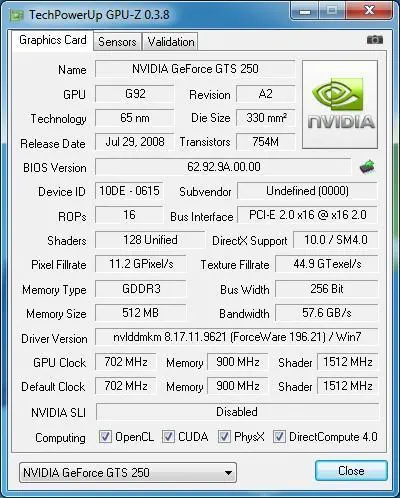Open the GPU selection dropdown
The image size is (400, 498).
[128, 473]
